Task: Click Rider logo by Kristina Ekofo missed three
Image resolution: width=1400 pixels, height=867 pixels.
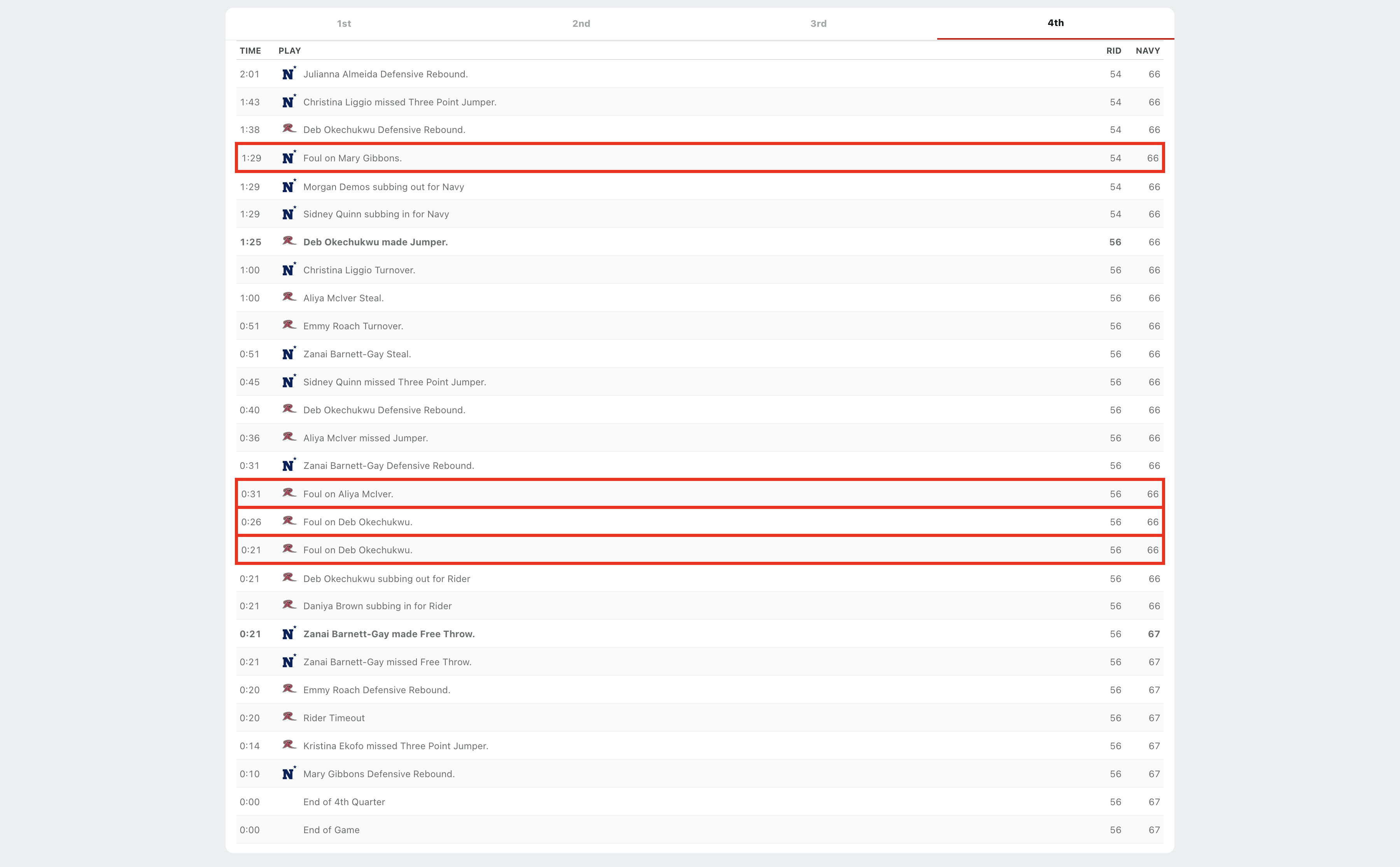Action: tap(289, 745)
